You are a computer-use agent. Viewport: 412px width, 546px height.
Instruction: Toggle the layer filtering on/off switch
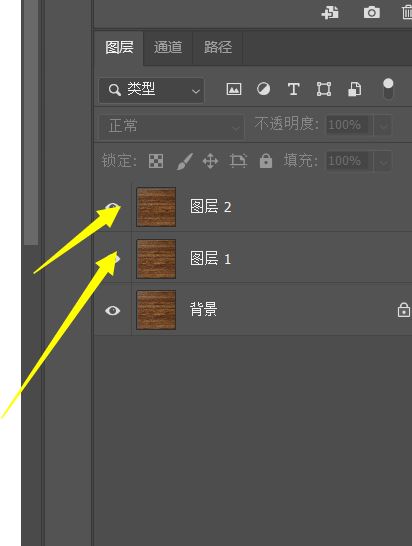pyautogui.click(x=388, y=89)
